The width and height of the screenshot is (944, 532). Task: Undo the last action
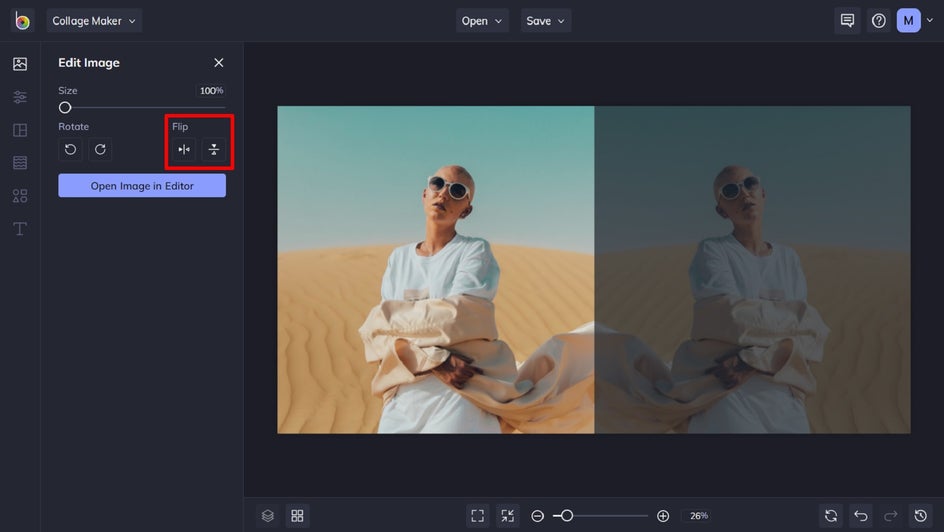click(861, 516)
